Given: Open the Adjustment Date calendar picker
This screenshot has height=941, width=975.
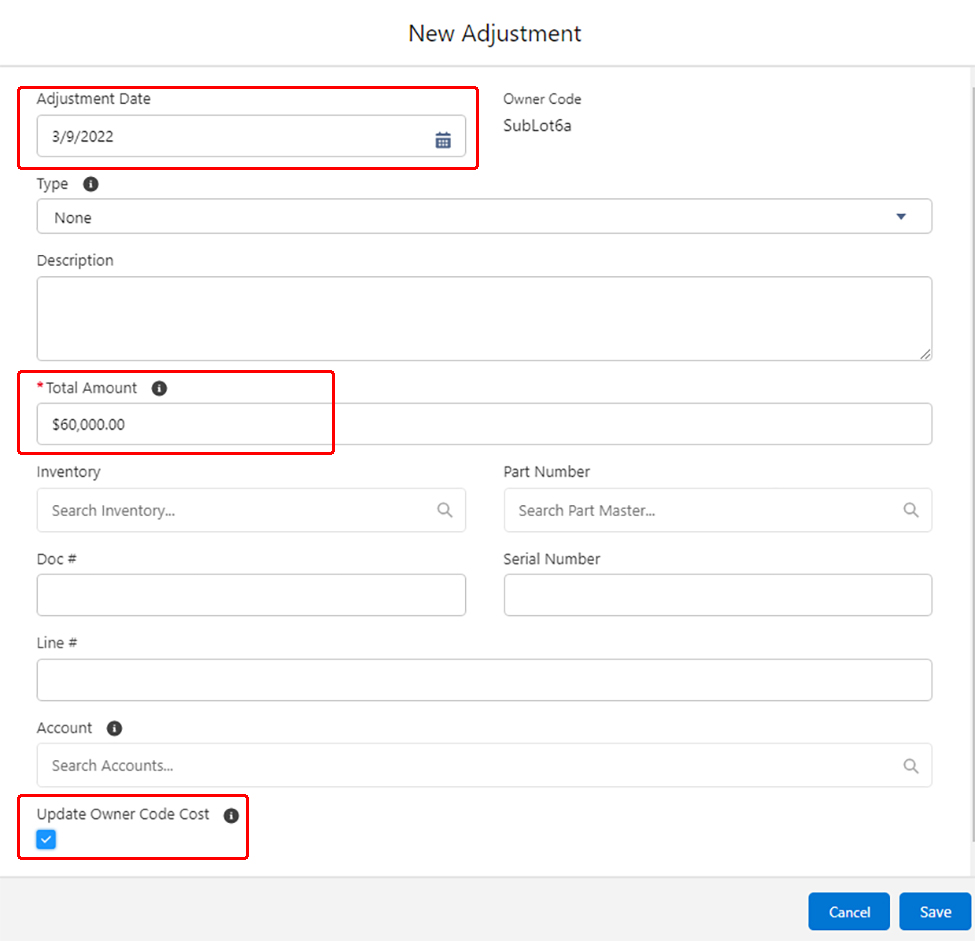Looking at the screenshot, I should pos(443,140).
